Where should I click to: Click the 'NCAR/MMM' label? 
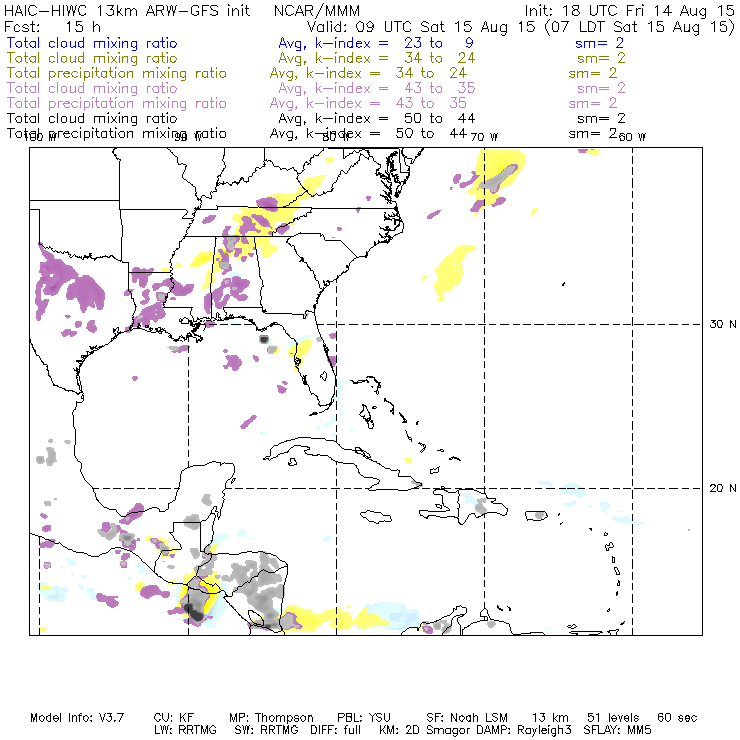317,10
